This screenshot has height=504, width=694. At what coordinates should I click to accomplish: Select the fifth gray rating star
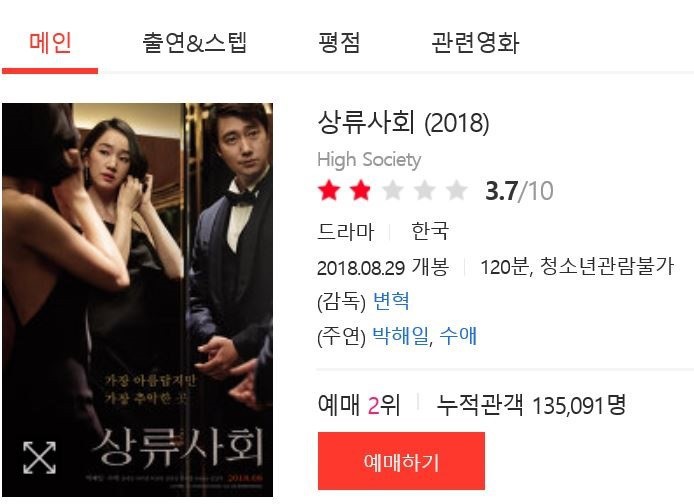pos(456,190)
